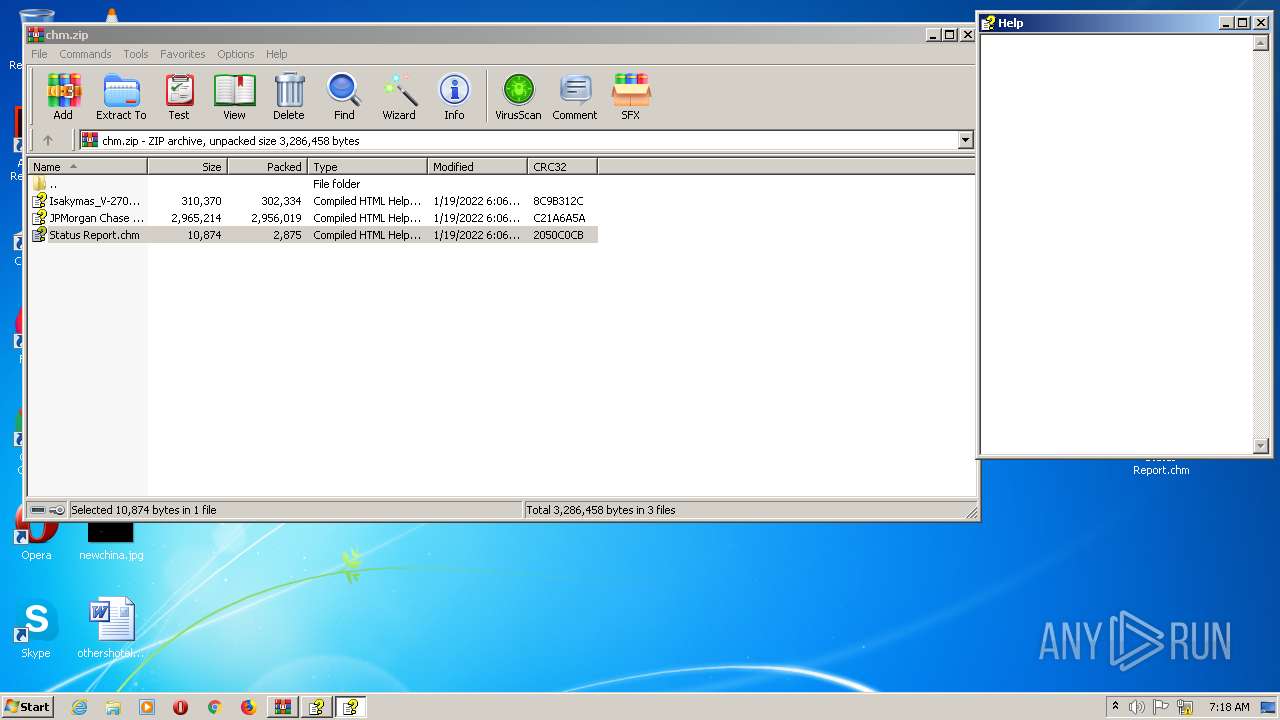Click status text 'Total 3,286,458 bytes in 3 files'
This screenshot has width=1280, height=720.
pyautogui.click(x=601, y=510)
